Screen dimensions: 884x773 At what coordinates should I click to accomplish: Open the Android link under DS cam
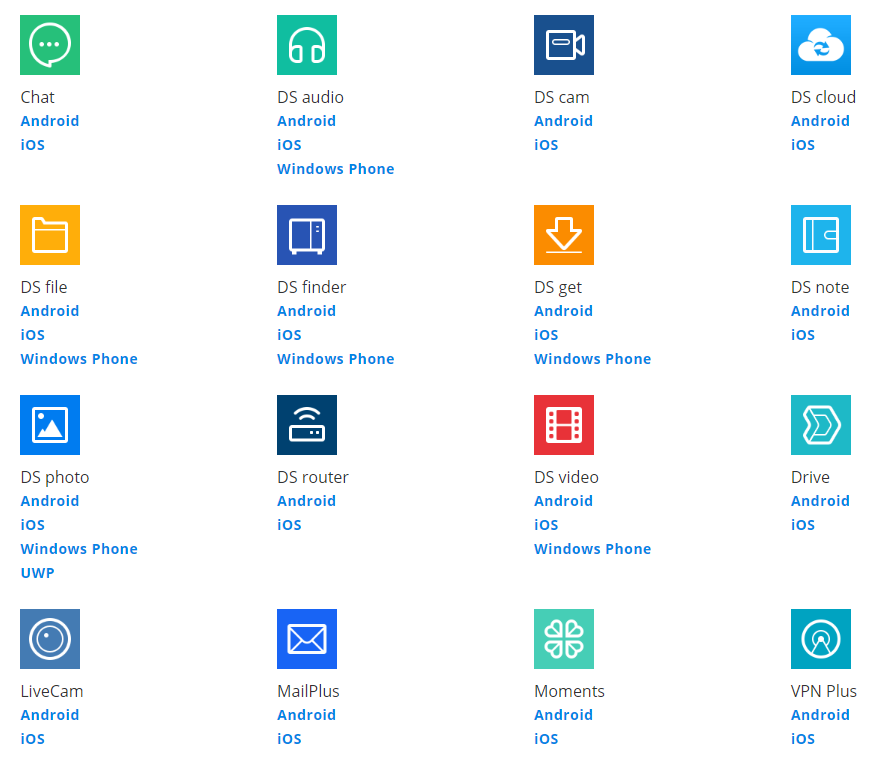coord(563,121)
